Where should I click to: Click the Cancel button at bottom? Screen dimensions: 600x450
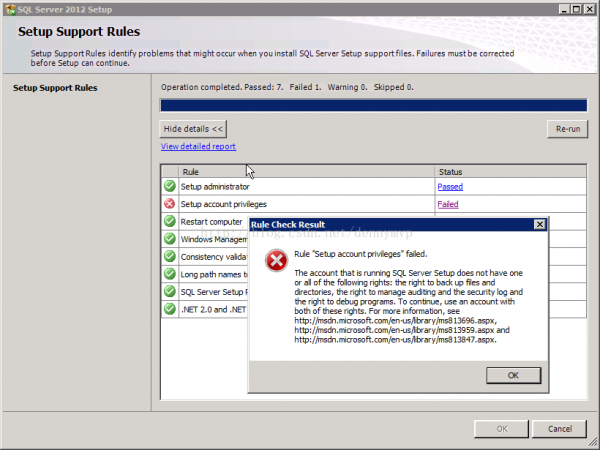pyautogui.click(x=559, y=429)
